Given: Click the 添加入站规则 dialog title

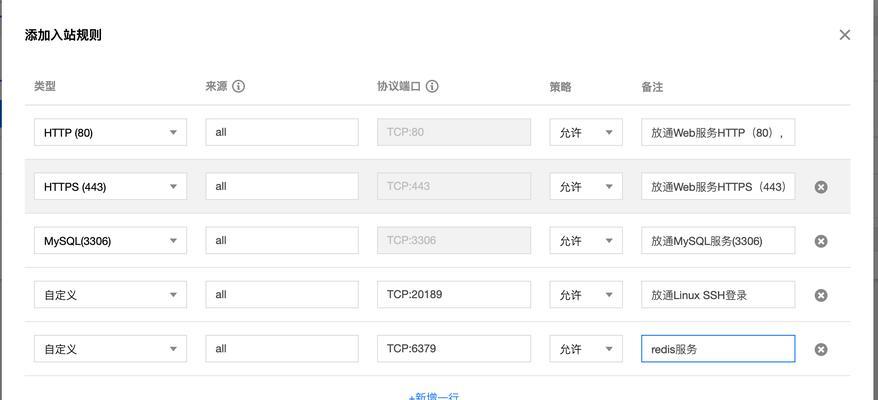Looking at the screenshot, I should [63, 35].
